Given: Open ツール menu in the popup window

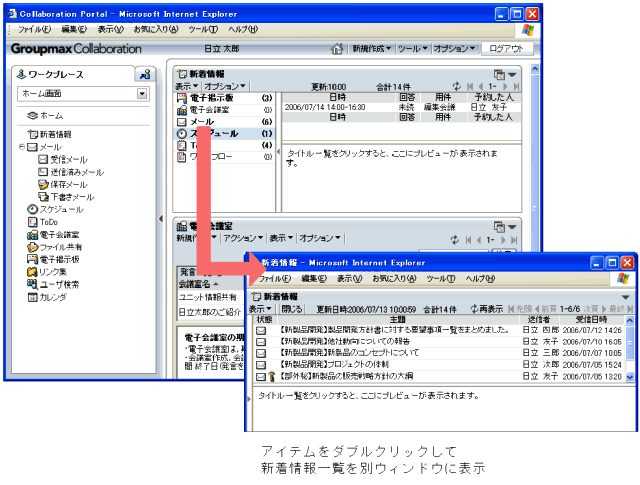Looking at the screenshot, I should pyautogui.click(x=440, y=278).
